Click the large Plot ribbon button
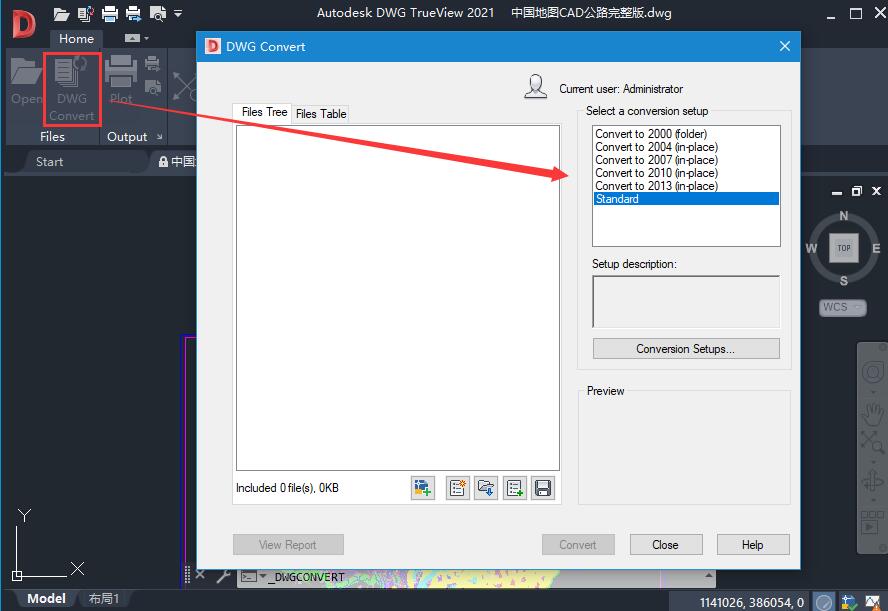The width and height of the screenshot is (888, 611). tap(121, 79)
